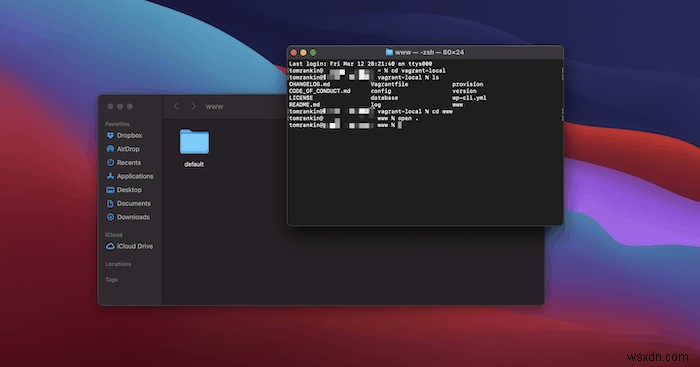The image size is (700, 367).
Task: Click the default folder name label
Action: pos(194,164)
